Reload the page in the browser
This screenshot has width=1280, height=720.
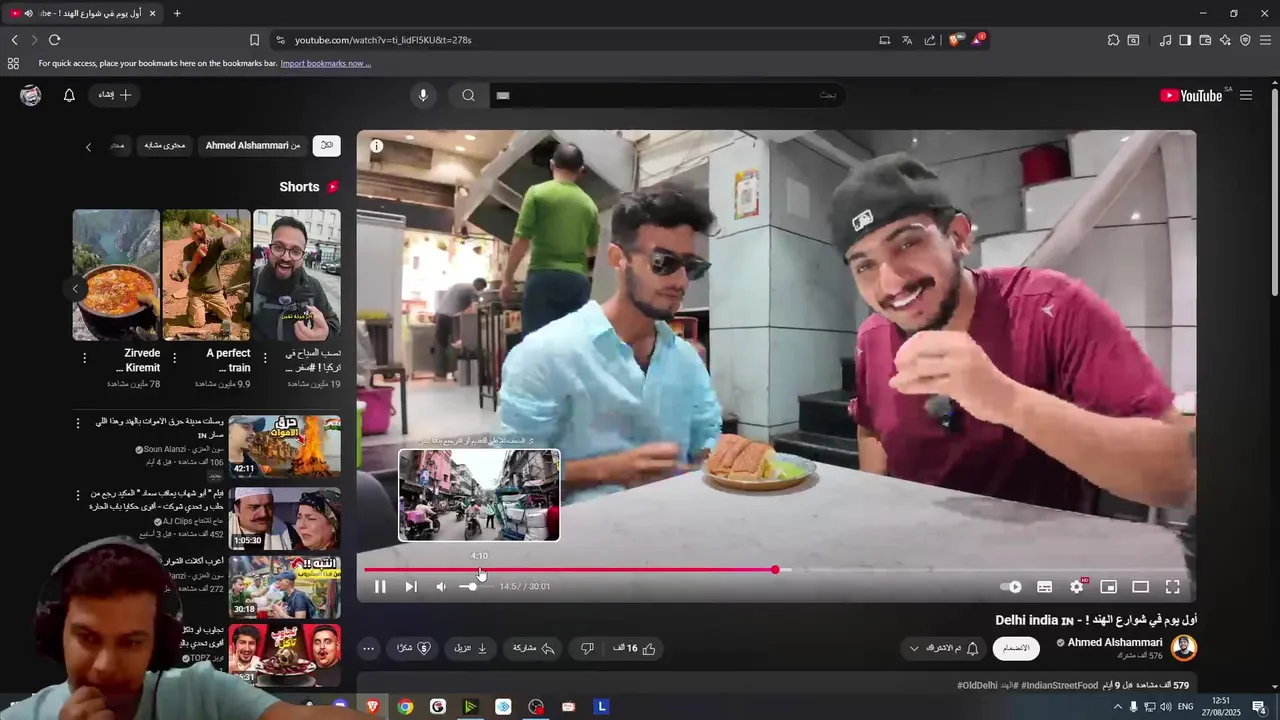click(54, 40)
